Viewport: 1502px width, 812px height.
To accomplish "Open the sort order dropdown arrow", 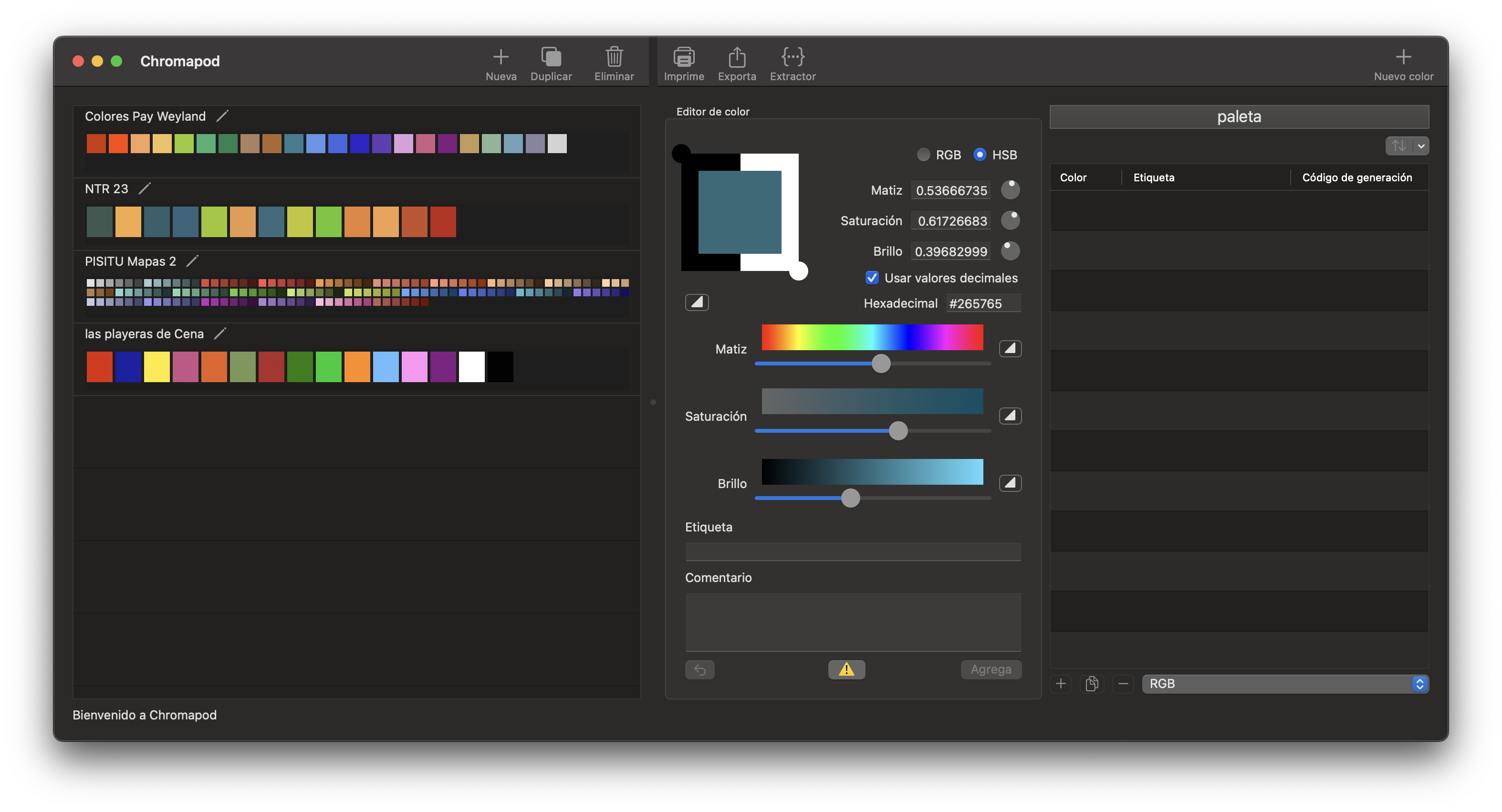I will pyautogui.click(x=1421, y=146).
